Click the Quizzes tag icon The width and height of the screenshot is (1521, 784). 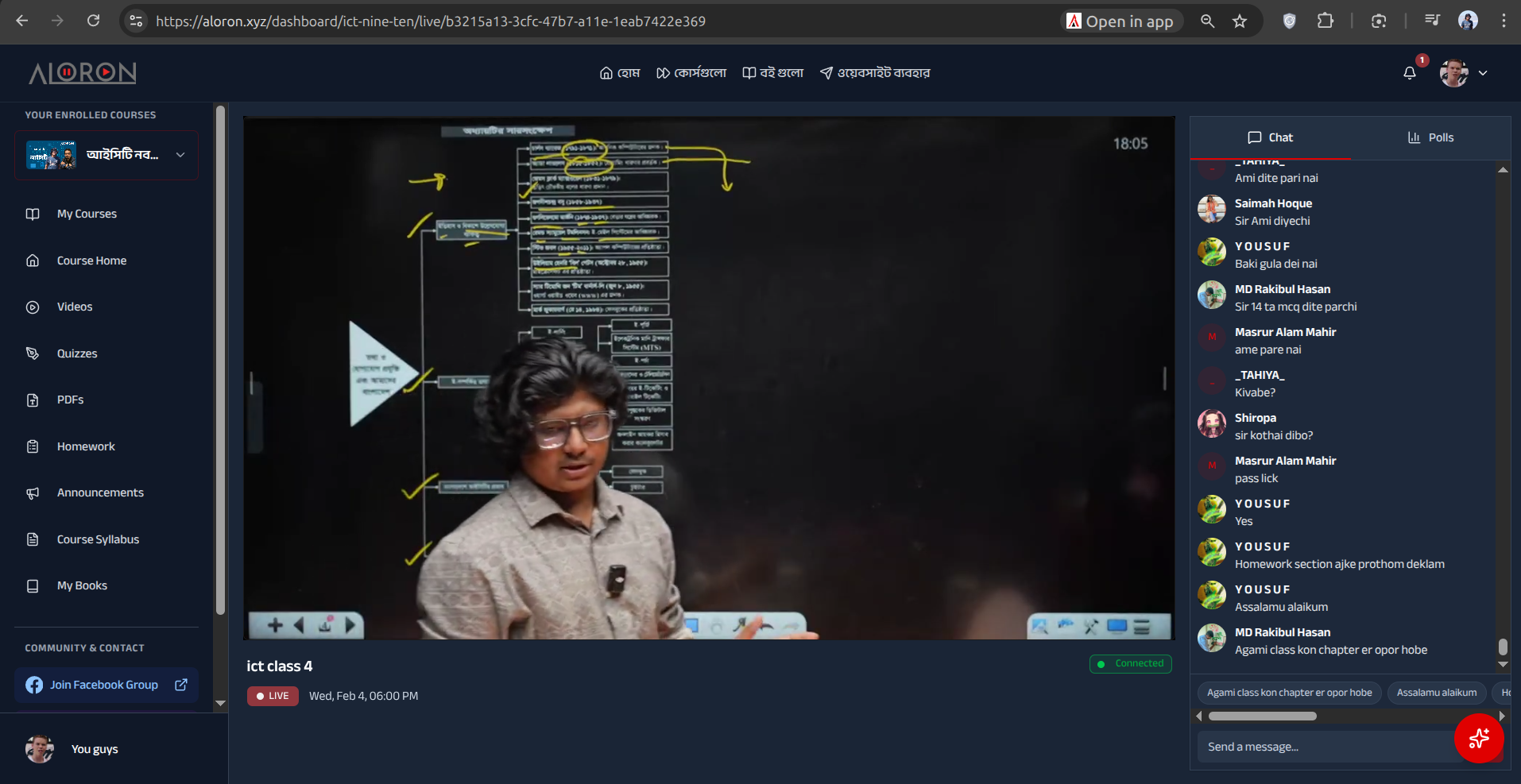(x=33, y=353)
